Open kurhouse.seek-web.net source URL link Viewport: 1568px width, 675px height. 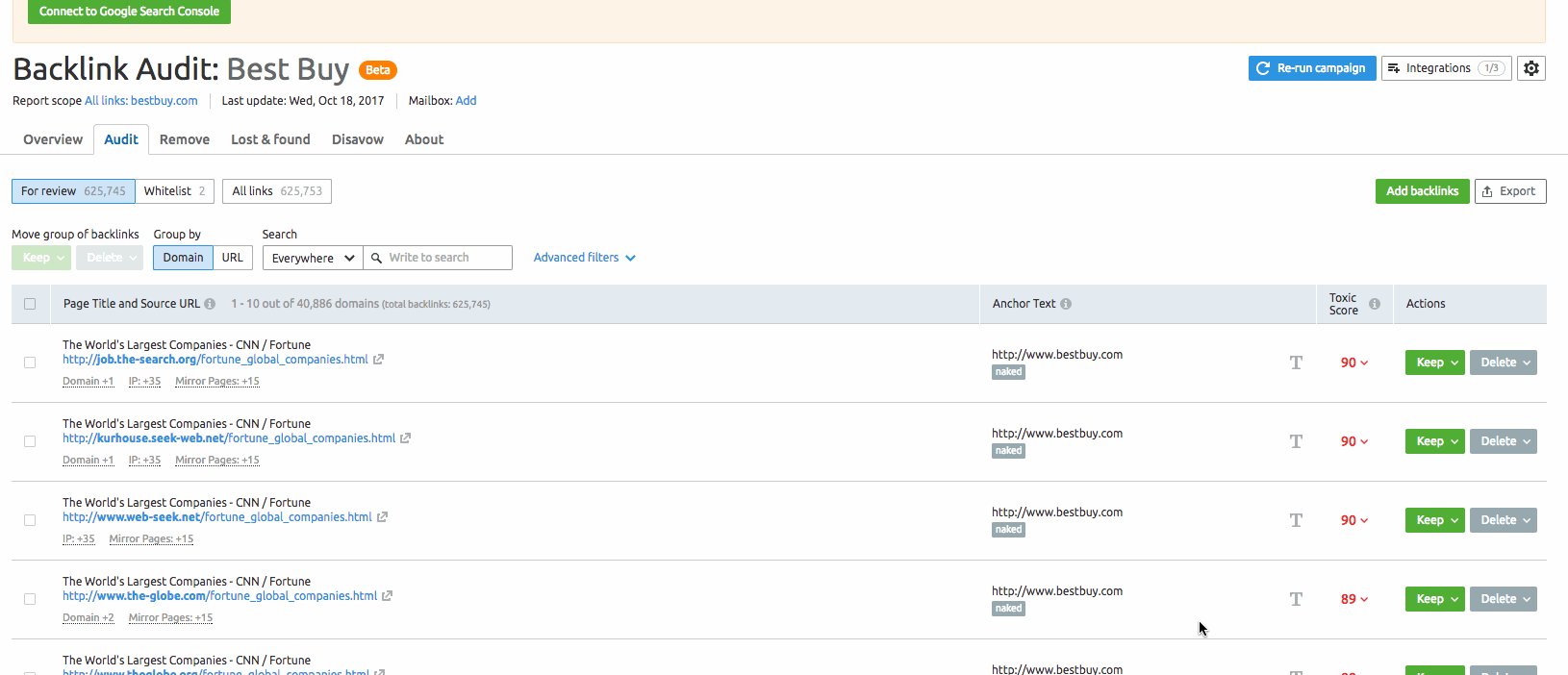pyautogui.click(x=229, y=438)
